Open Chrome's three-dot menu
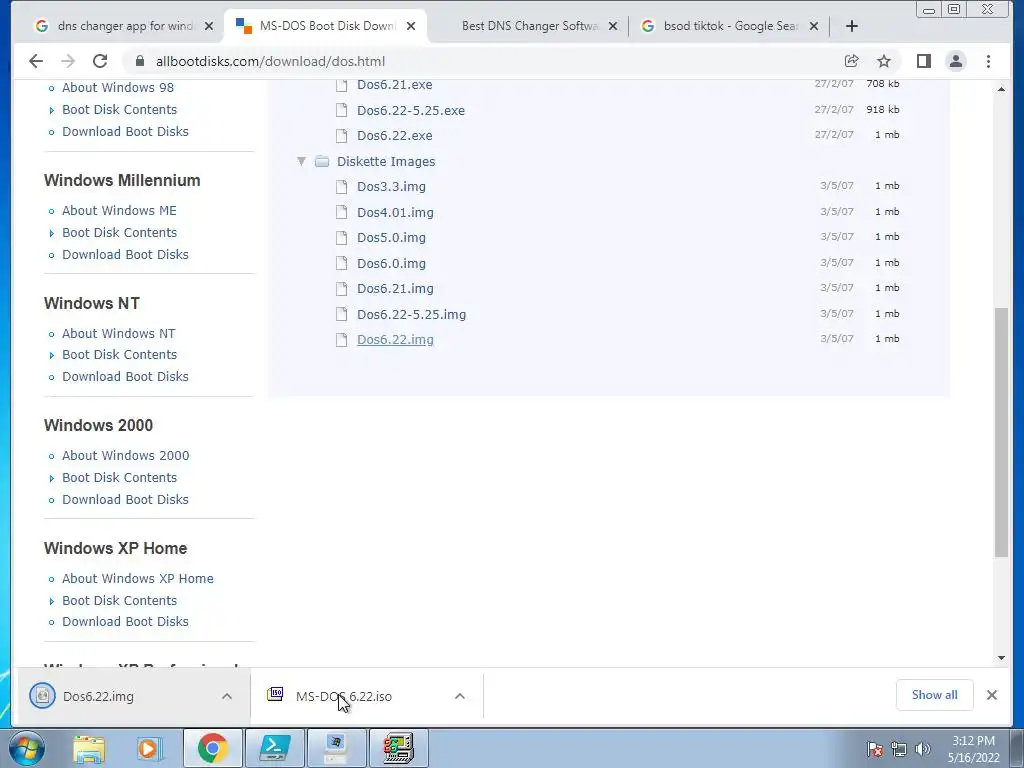The image size is (1024, 768). pyautogui.click(x=988, y=61)
